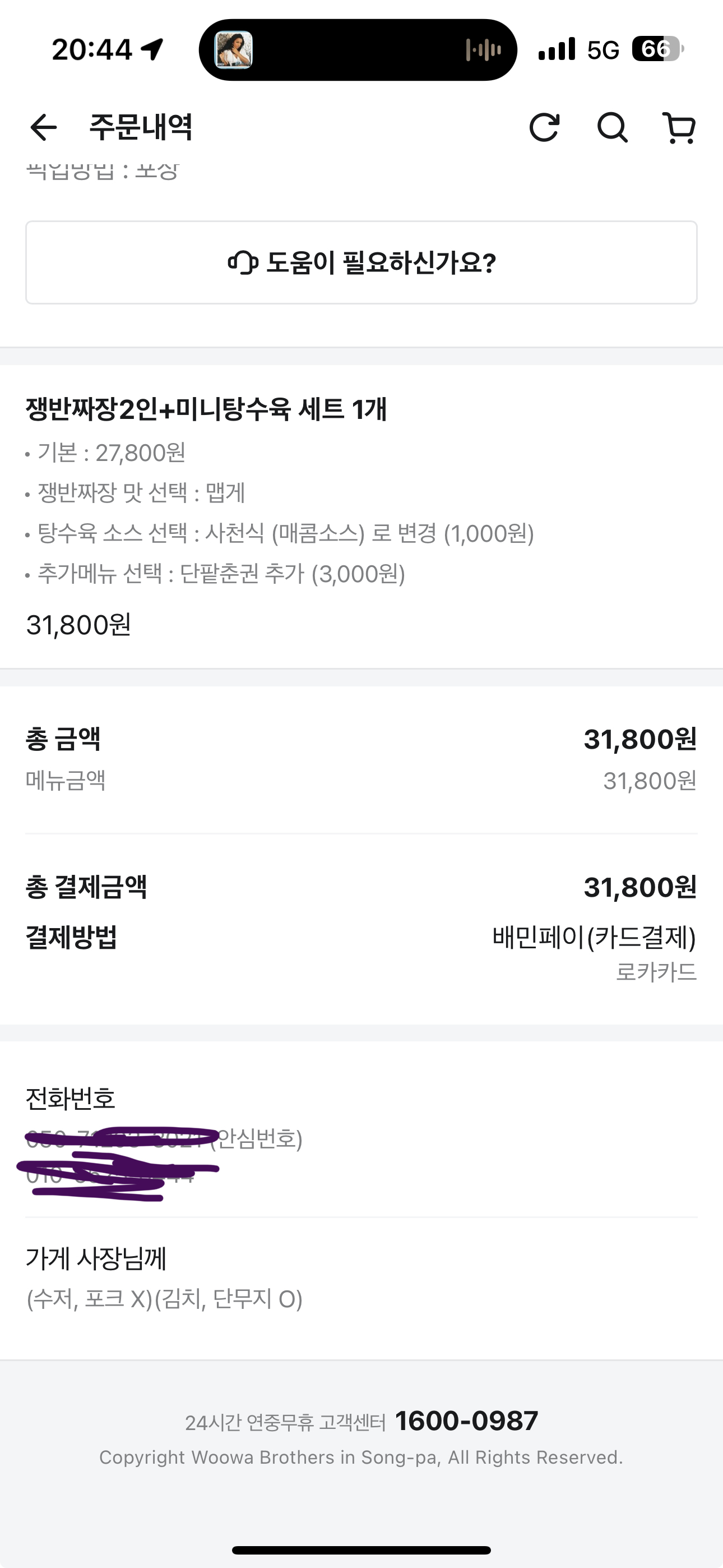
Task: Open the shopping cart
Action: pyautogui.click(x=679, y=128)
